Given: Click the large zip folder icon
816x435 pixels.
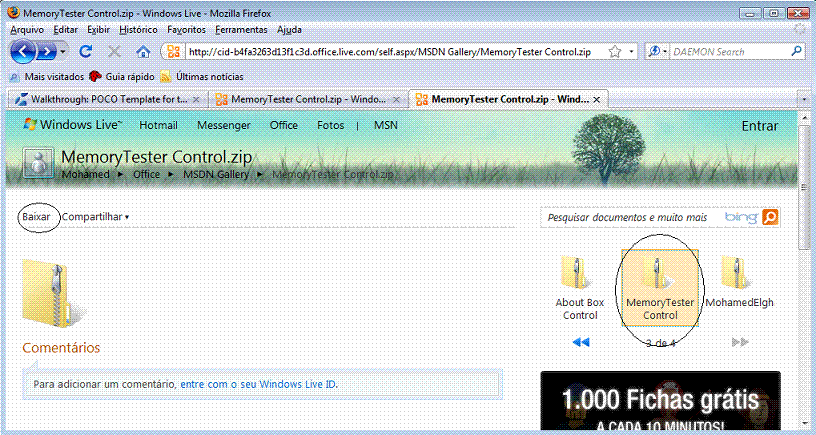Looking at the screenshot, I should [x=52, y=293].
